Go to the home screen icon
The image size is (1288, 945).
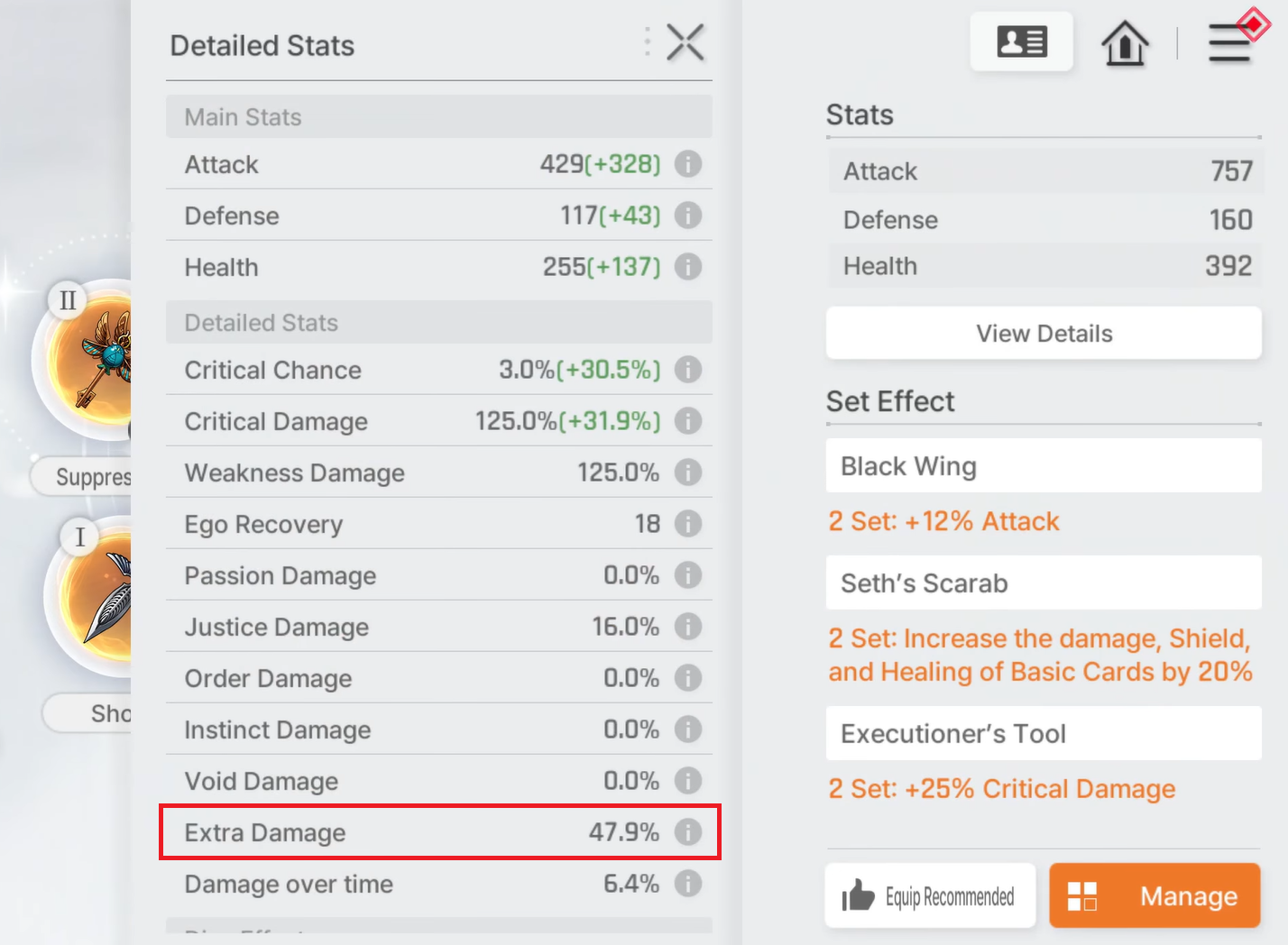[1125, 42]
